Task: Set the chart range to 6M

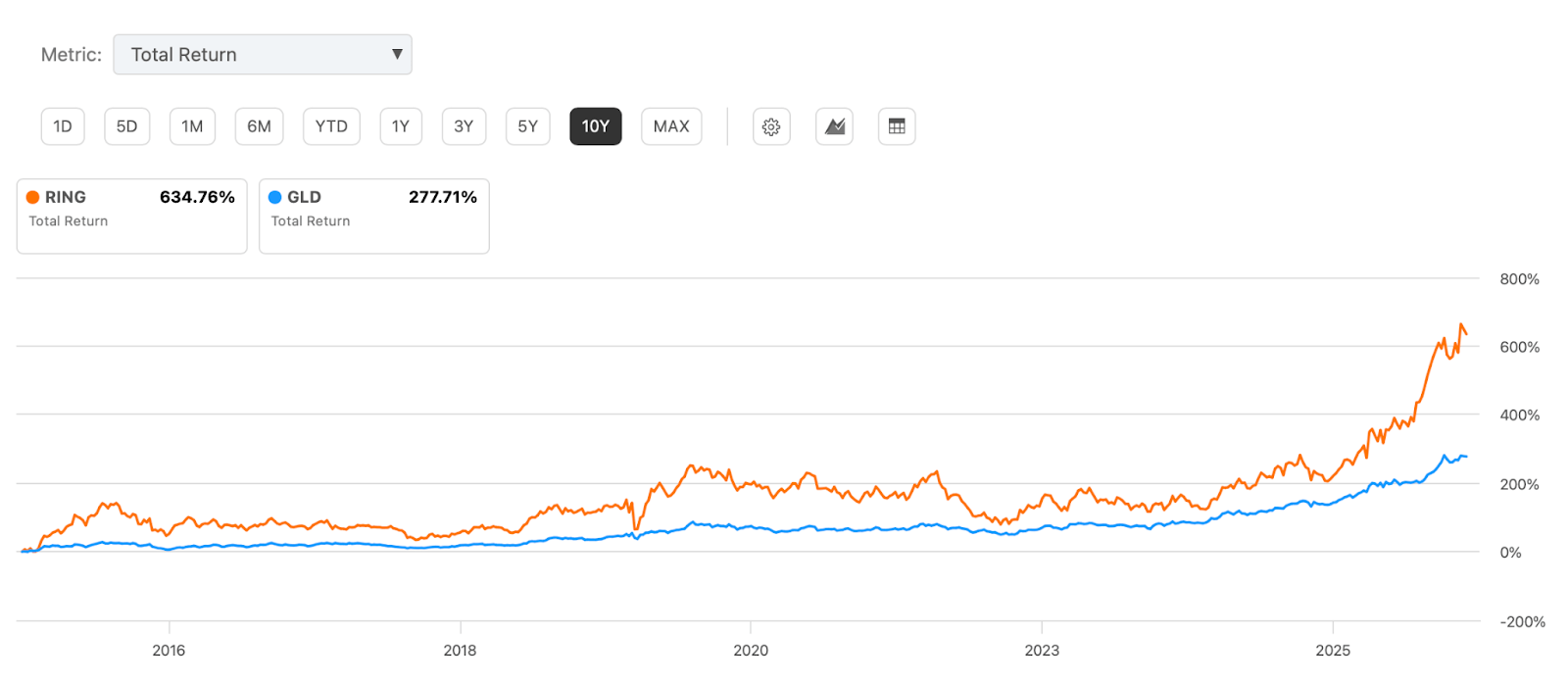Action: coord(259,126)
